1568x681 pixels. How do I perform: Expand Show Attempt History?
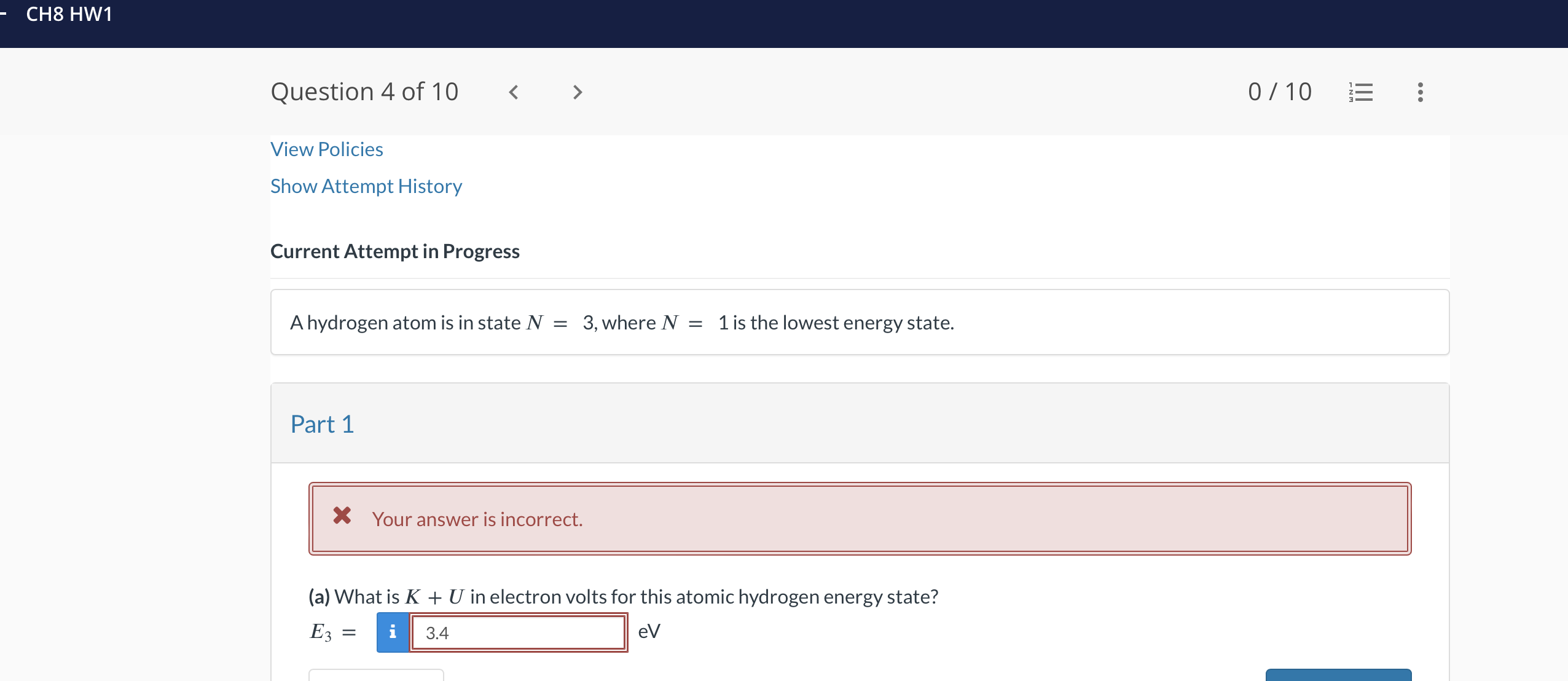tap(366, 186)
